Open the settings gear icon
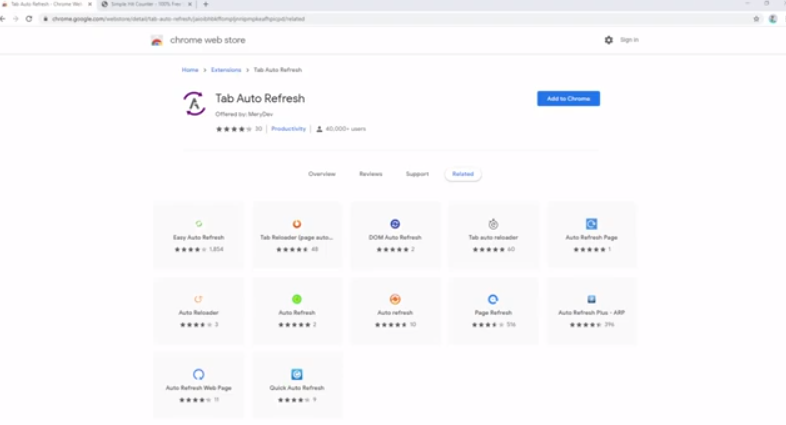 609,40
